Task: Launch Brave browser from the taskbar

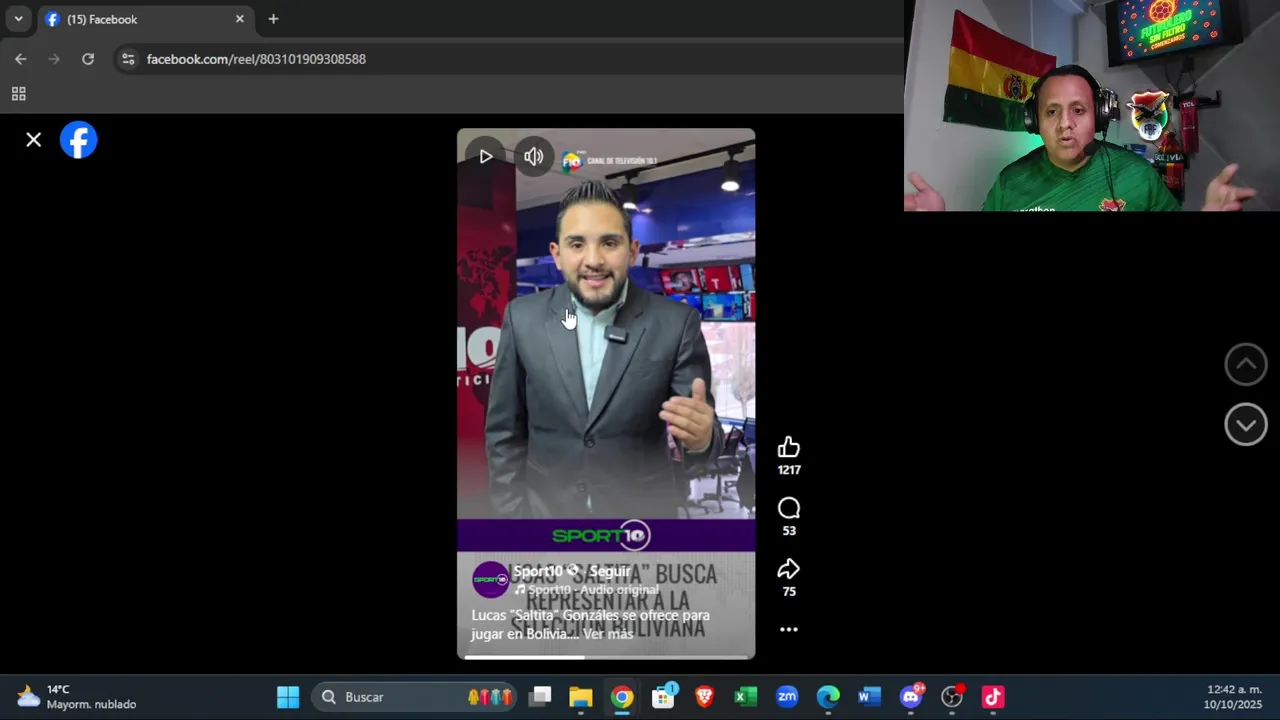Action: (x=705, y=697)
